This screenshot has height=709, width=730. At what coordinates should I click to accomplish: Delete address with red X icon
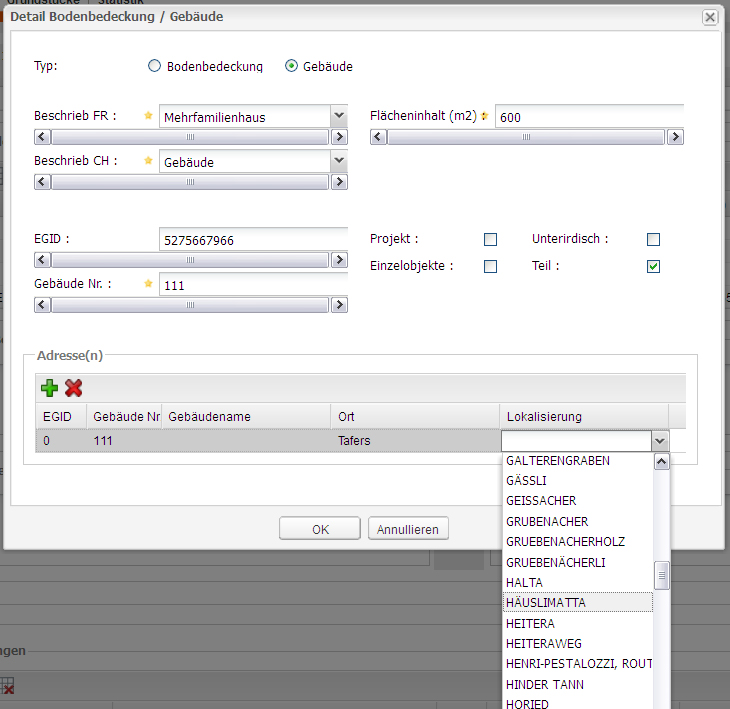point(74,388)
